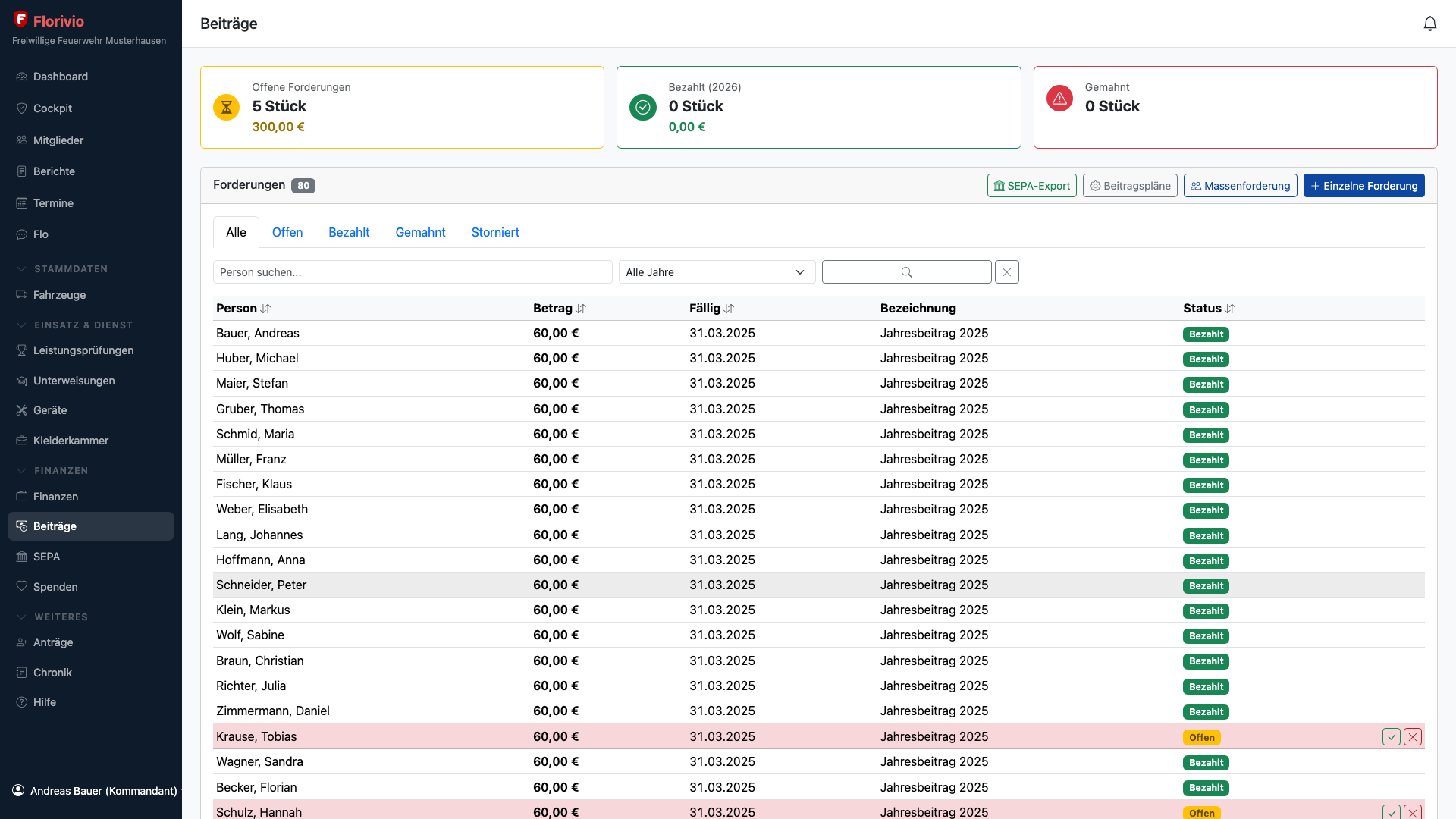Click the SEPA bank icon
This screenshot has width=1456, height=819.
click(21, 557)
